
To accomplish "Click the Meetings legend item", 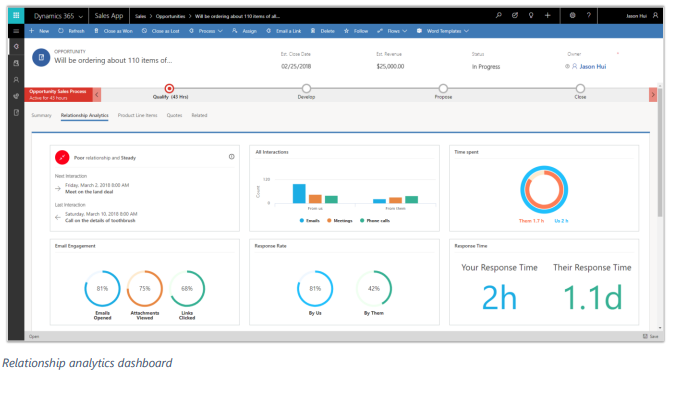I will [340, 220].
